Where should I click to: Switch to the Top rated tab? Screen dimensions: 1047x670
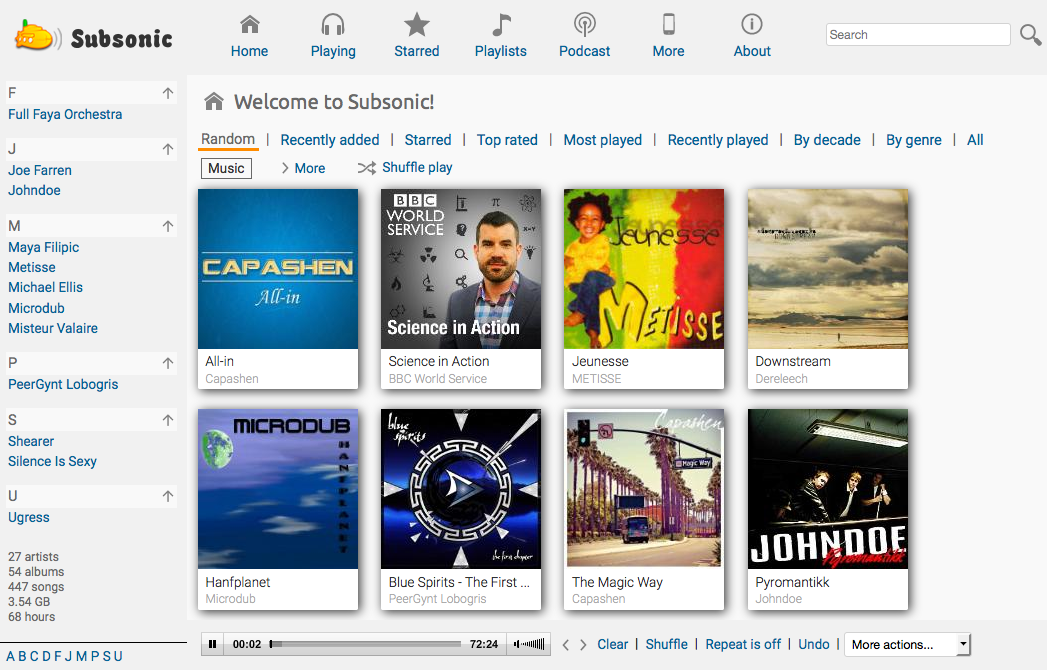click(x=507, y=140)
